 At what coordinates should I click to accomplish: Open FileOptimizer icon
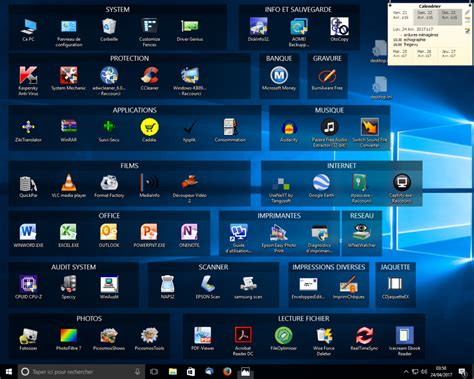283,335
